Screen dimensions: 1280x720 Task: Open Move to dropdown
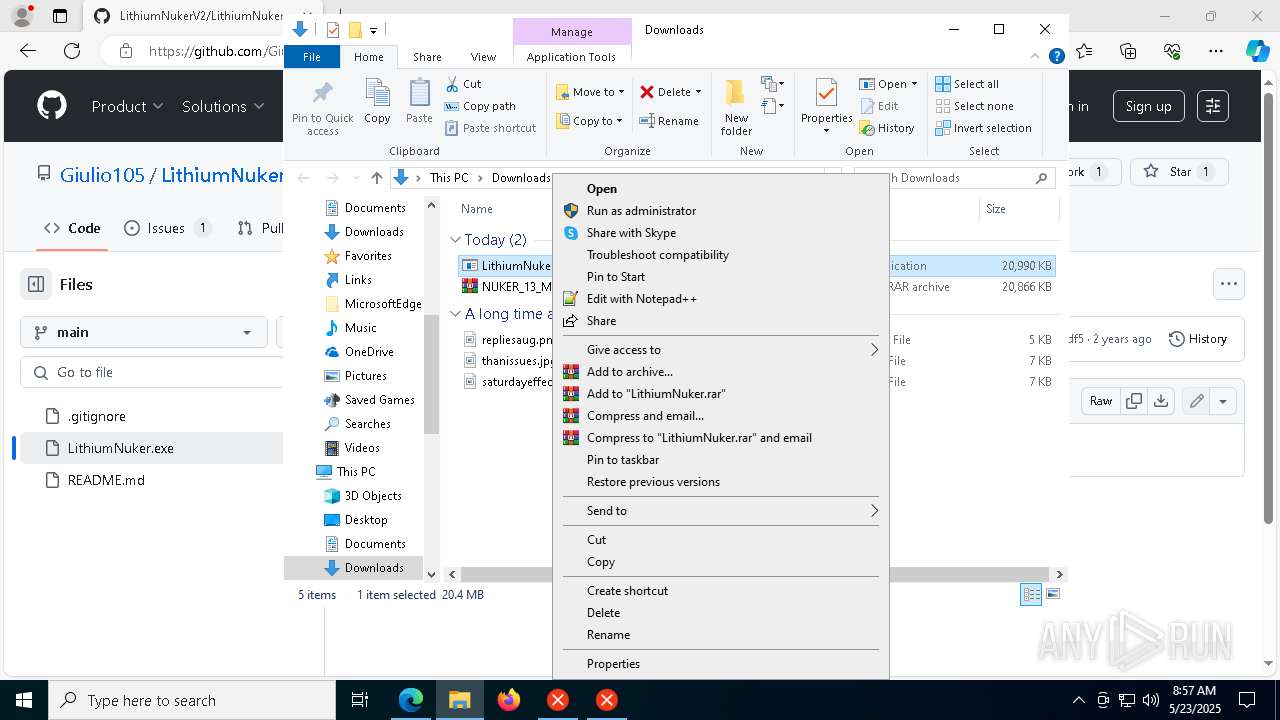pos(590,92)
